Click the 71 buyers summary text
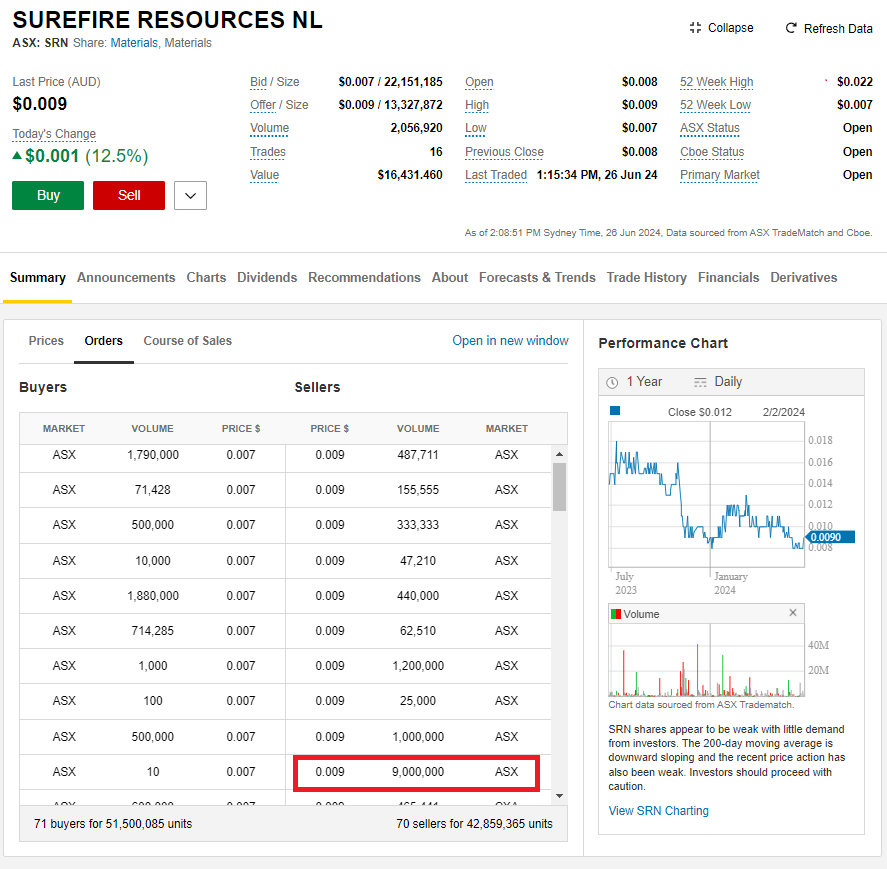 113,824
